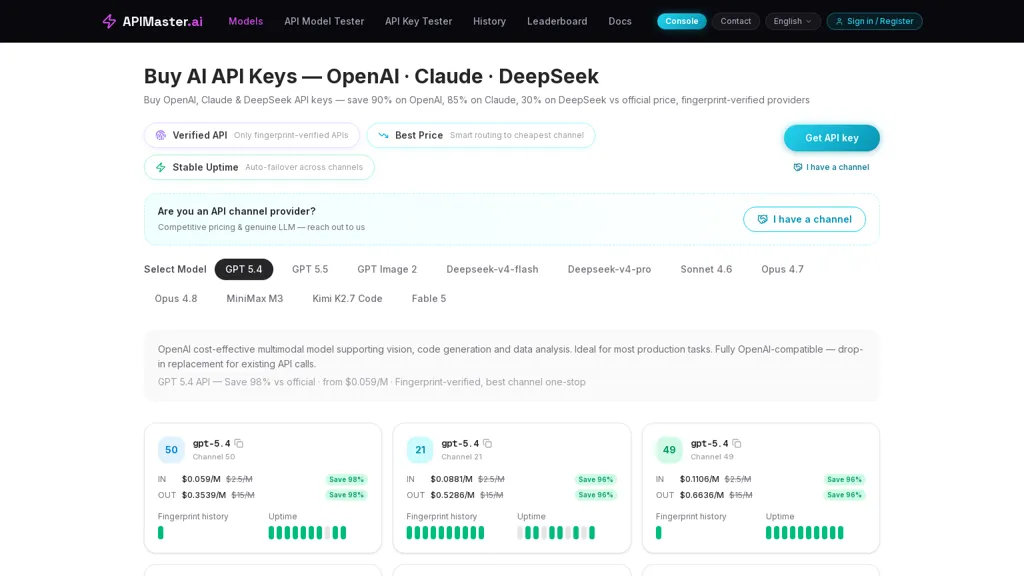Click the Contact button
Screen dimensions: 1024x576
735,21
